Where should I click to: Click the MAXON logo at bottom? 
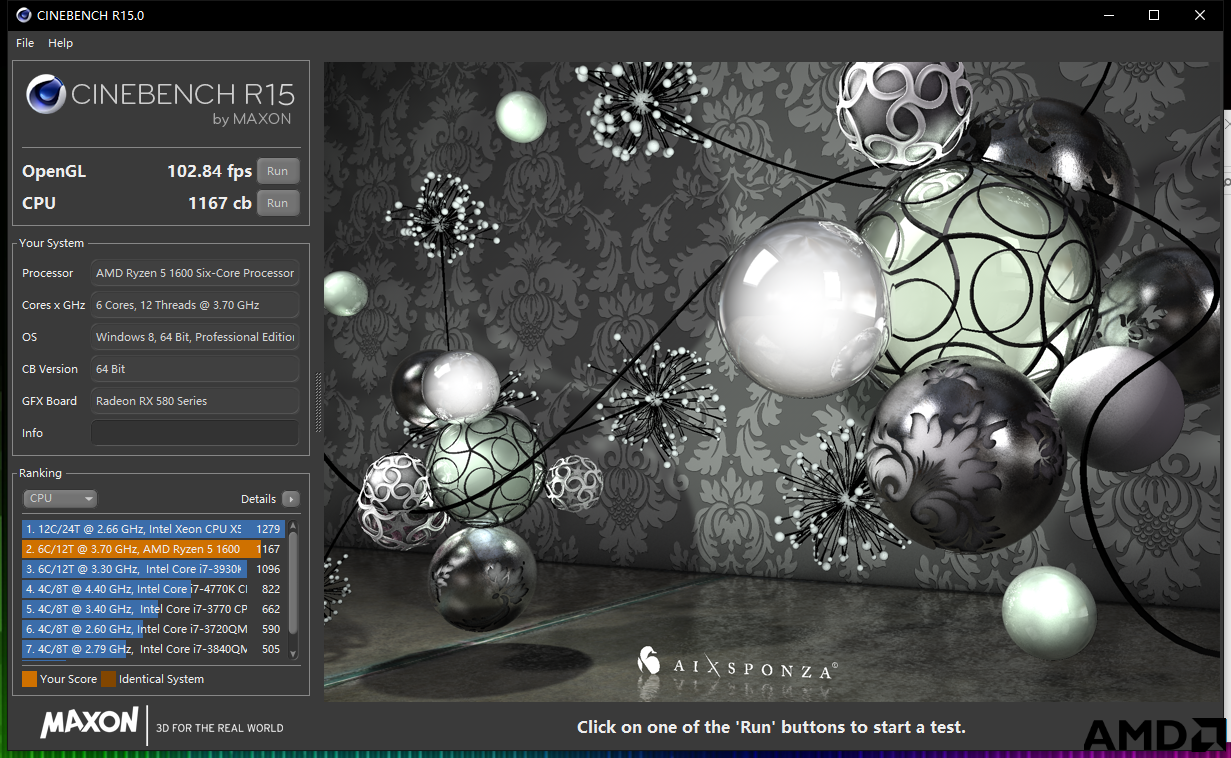click(x=89, y=723)
